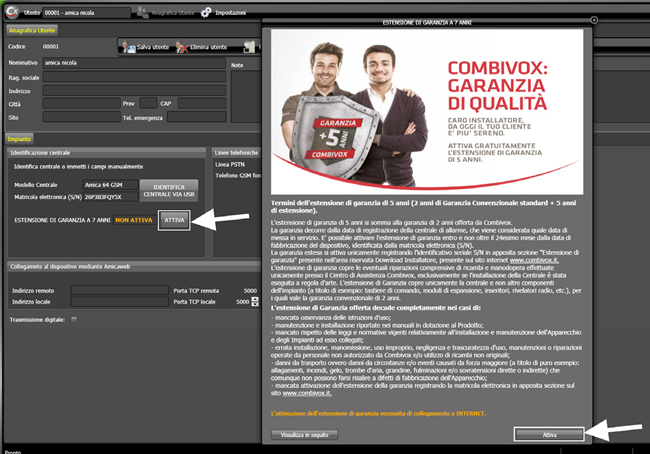
Task: Click inside the Note text area
Action: click(246, 97)
